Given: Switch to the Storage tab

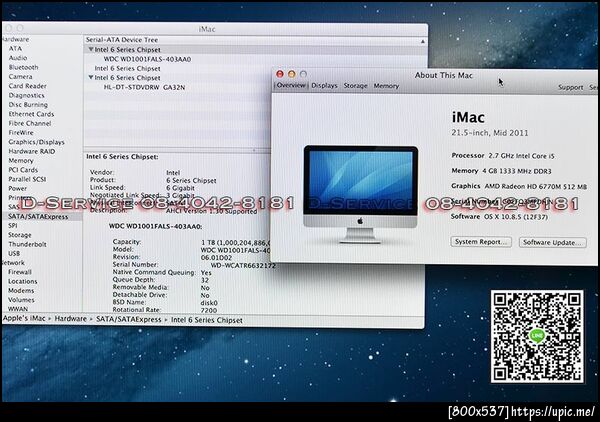Looking at the screenshot, I should click(355, 86).
